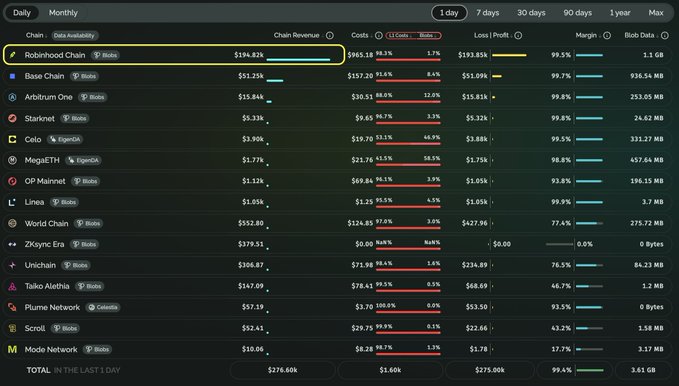Click the Mode Network yellow M logo

click(x=13, y=349)
